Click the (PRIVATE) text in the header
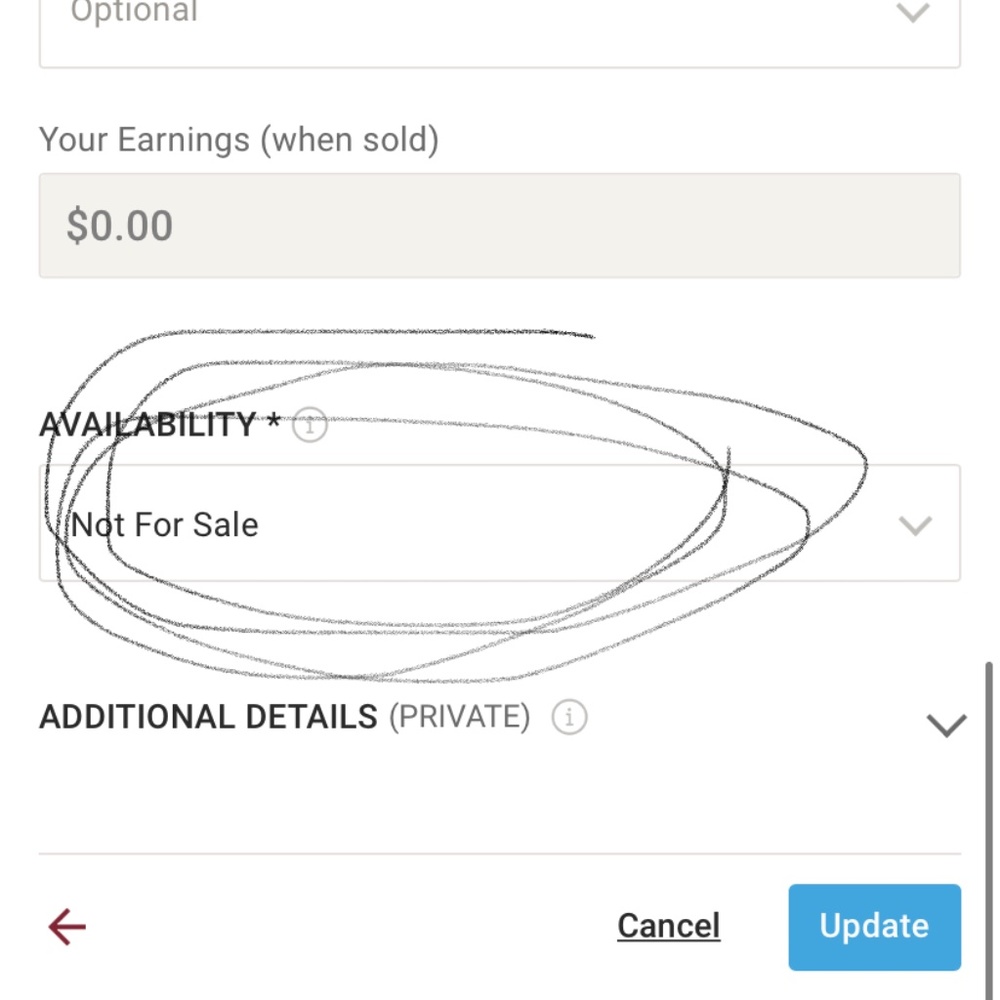1000x1000 pixels. 459,717
